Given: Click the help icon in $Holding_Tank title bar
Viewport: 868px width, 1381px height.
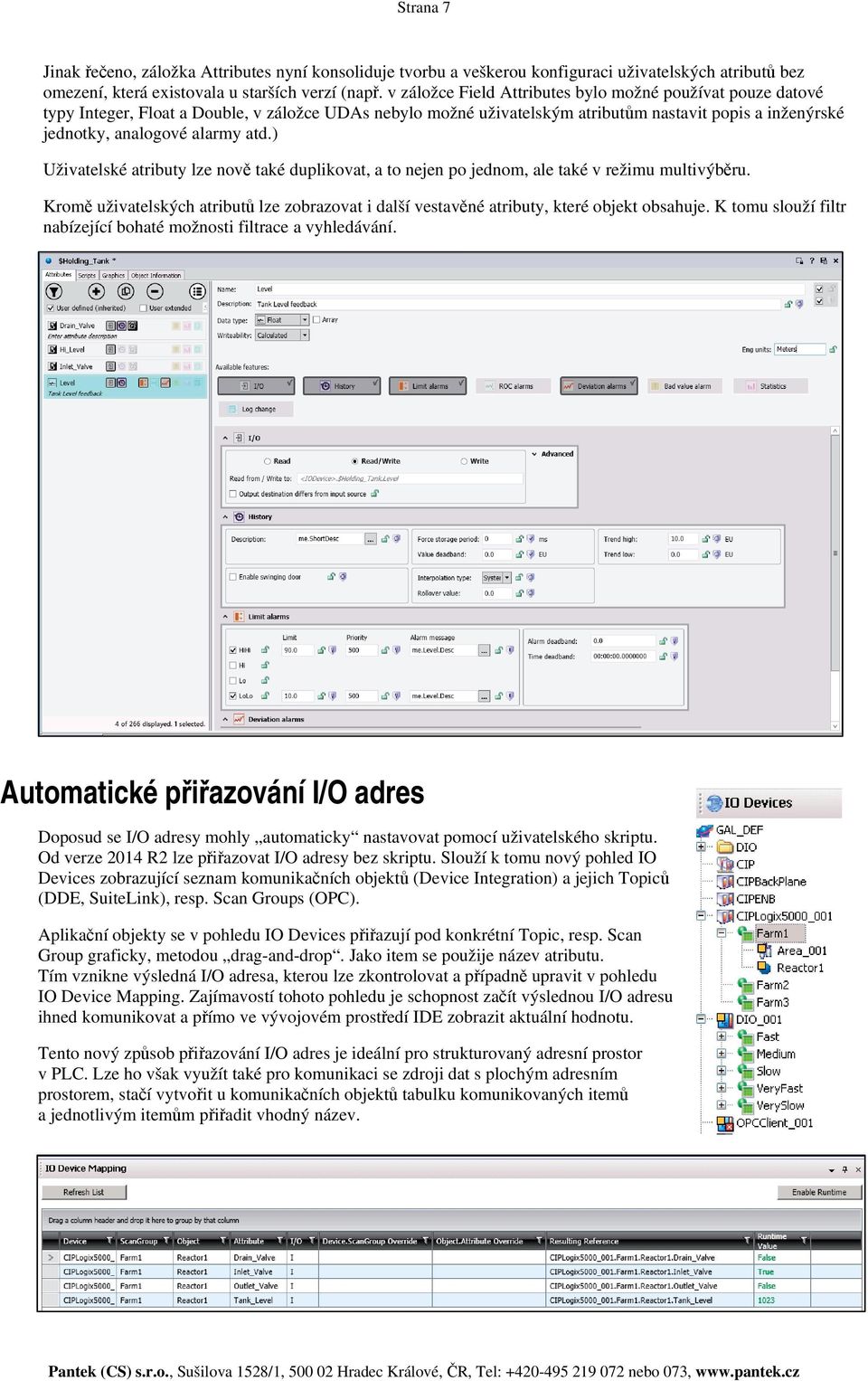Looking at the screenshot, I should (811, 260).
